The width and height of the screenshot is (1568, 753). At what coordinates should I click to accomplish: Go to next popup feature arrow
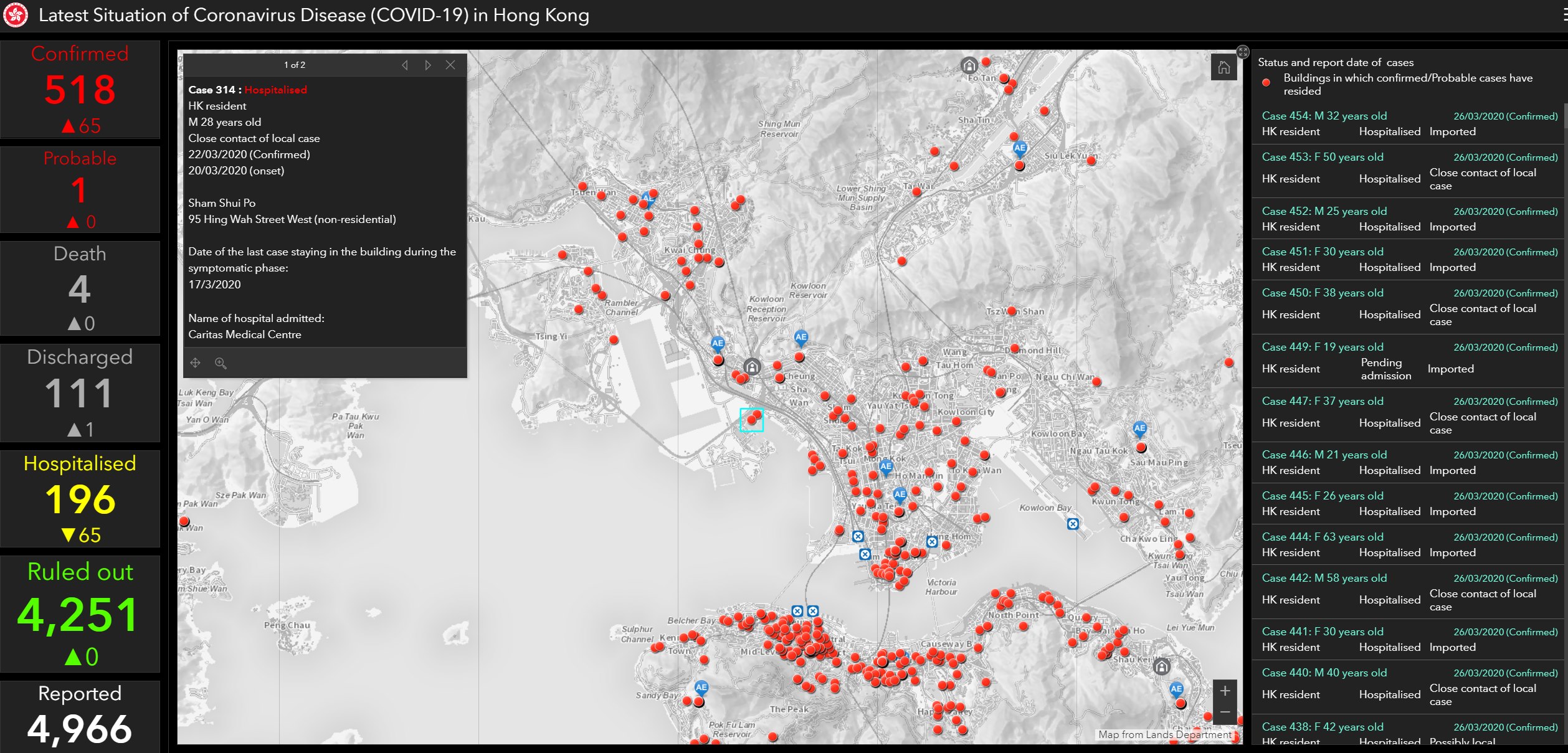tap(427, 65)
